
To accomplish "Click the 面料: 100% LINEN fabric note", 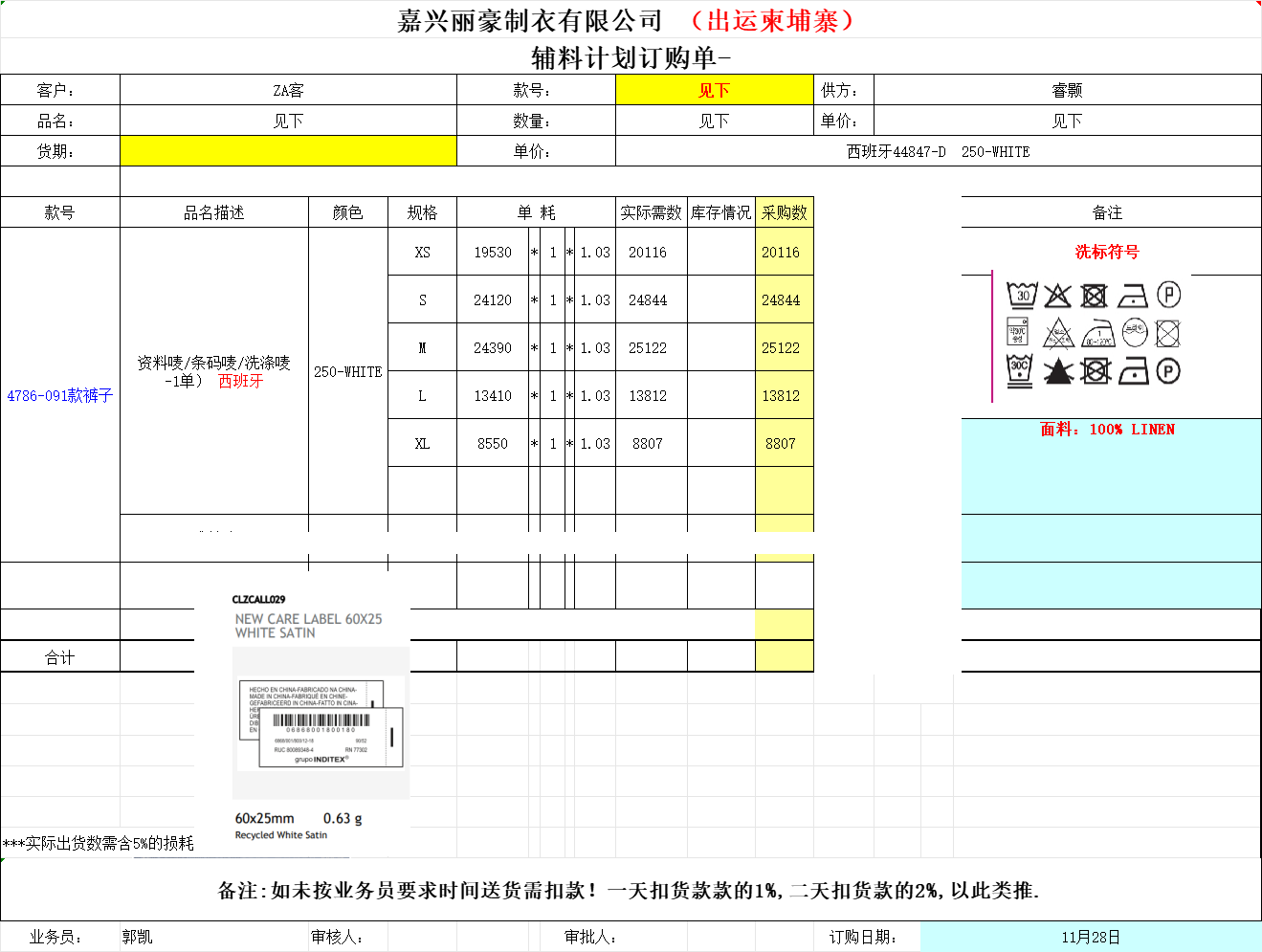I will pyautogui.click(x=1107, y=430).
